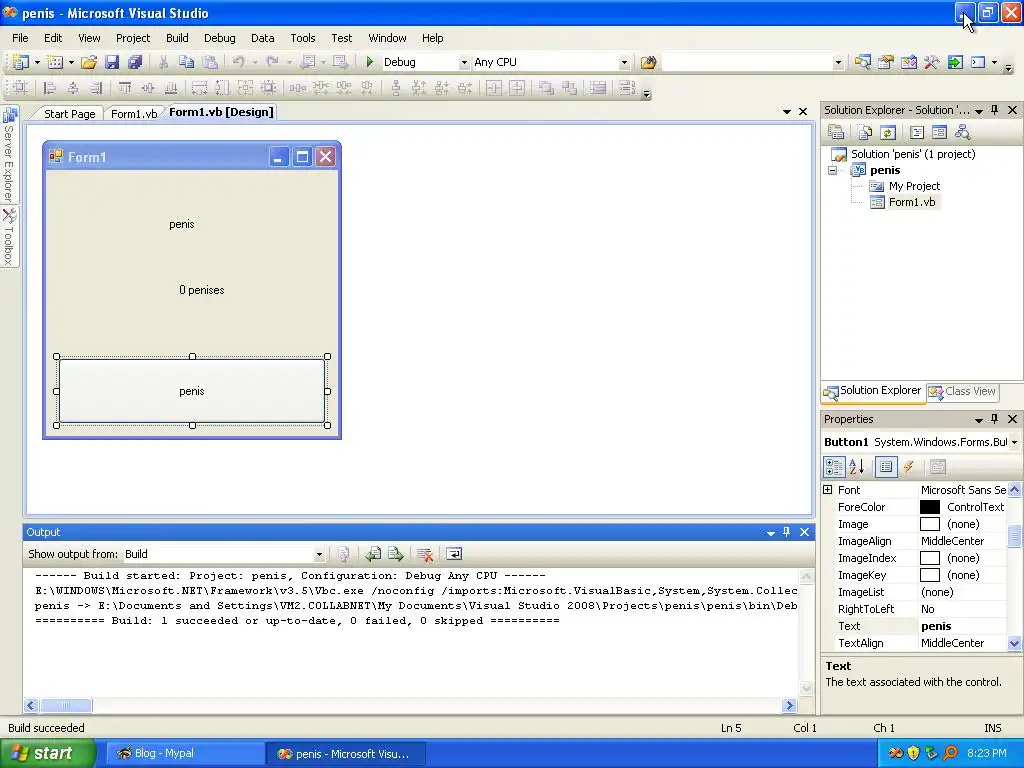The height and width of the screenshot is (768, 1024).
Task: Click Clear All icon in Output panel
Action: point(425,554)
